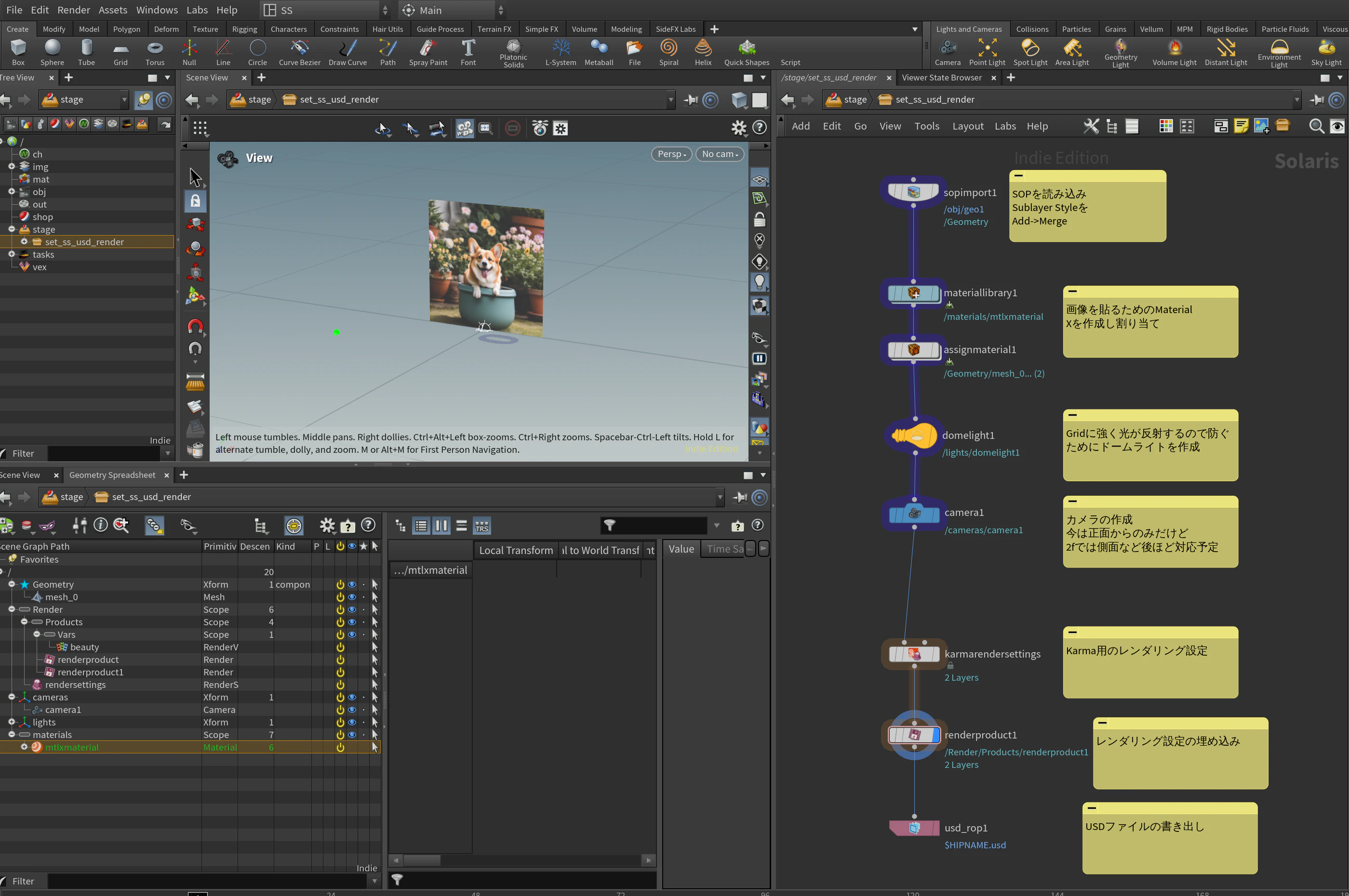Screen dimensions: 1349x896
Task: Click the Tree View Filter input field
Action: tap(105, 454)
